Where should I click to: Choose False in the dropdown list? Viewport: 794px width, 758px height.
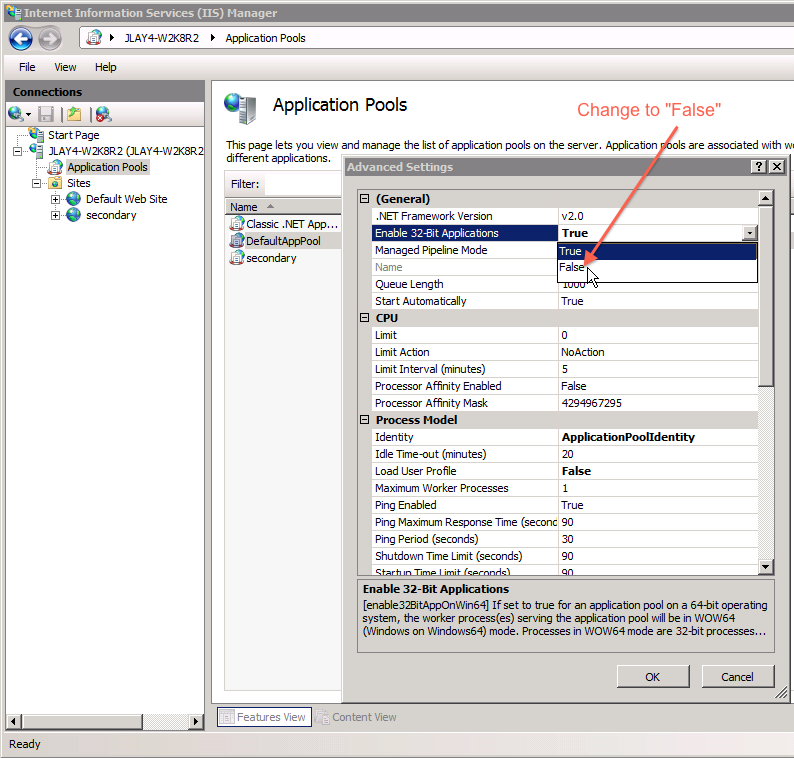click(657, 267)
